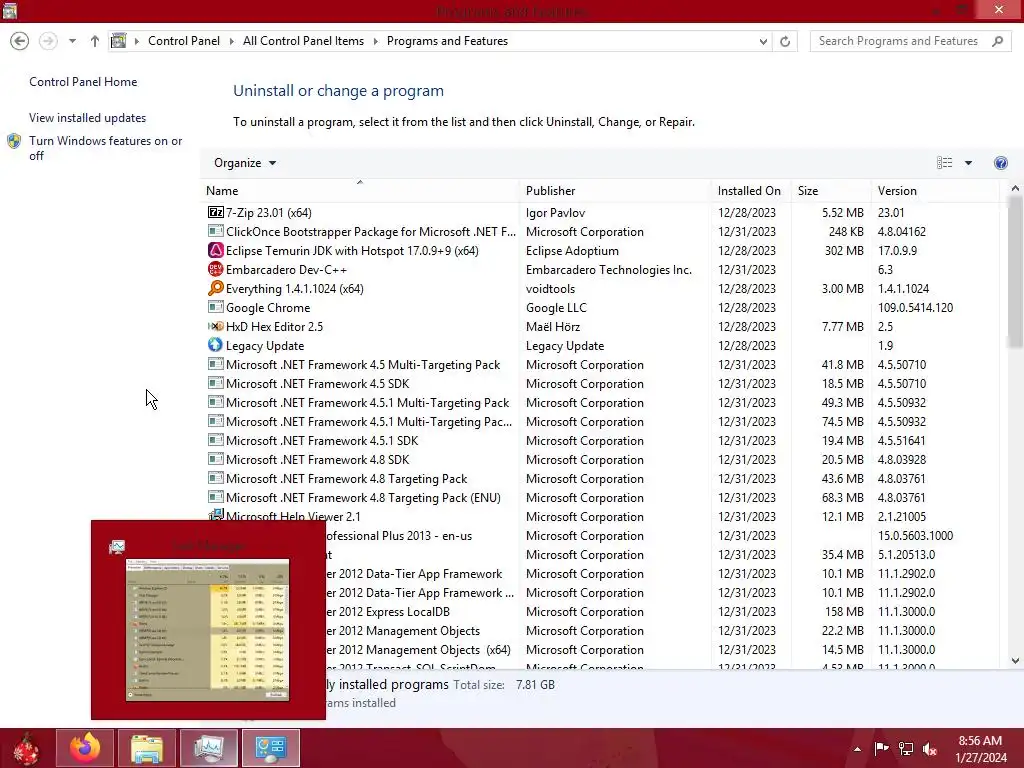
Task: Select Everything 1.4.1.1024 icon
Action: 216,288
